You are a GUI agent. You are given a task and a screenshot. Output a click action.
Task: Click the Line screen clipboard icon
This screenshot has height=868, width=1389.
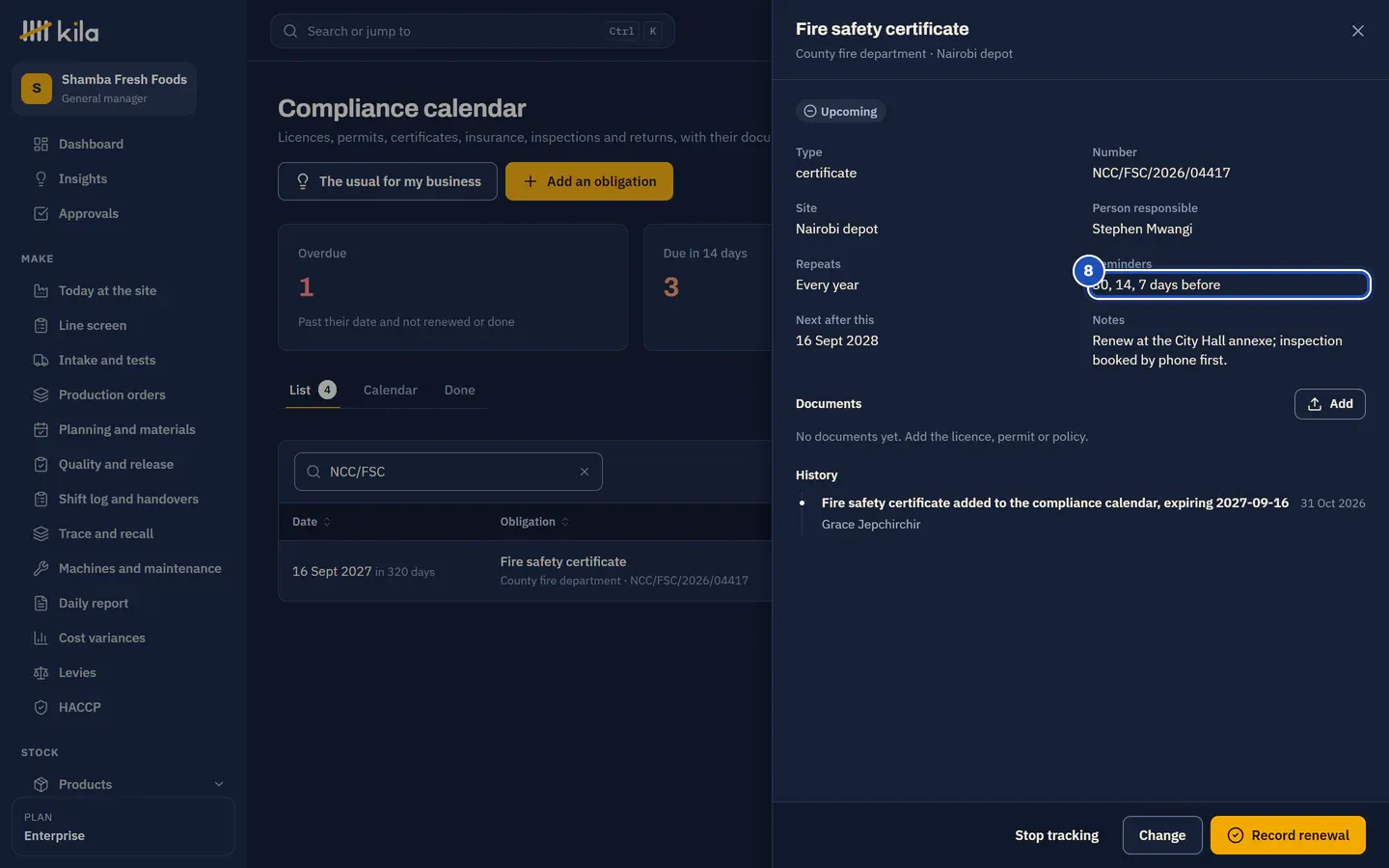tap(41, 326)
